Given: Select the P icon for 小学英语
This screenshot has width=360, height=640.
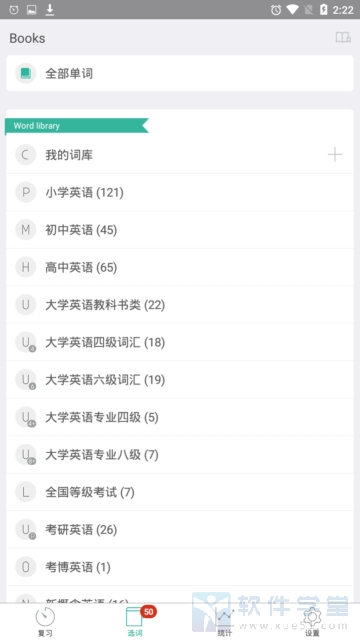Looking at the screenshot, I should [x=26, y=192].
